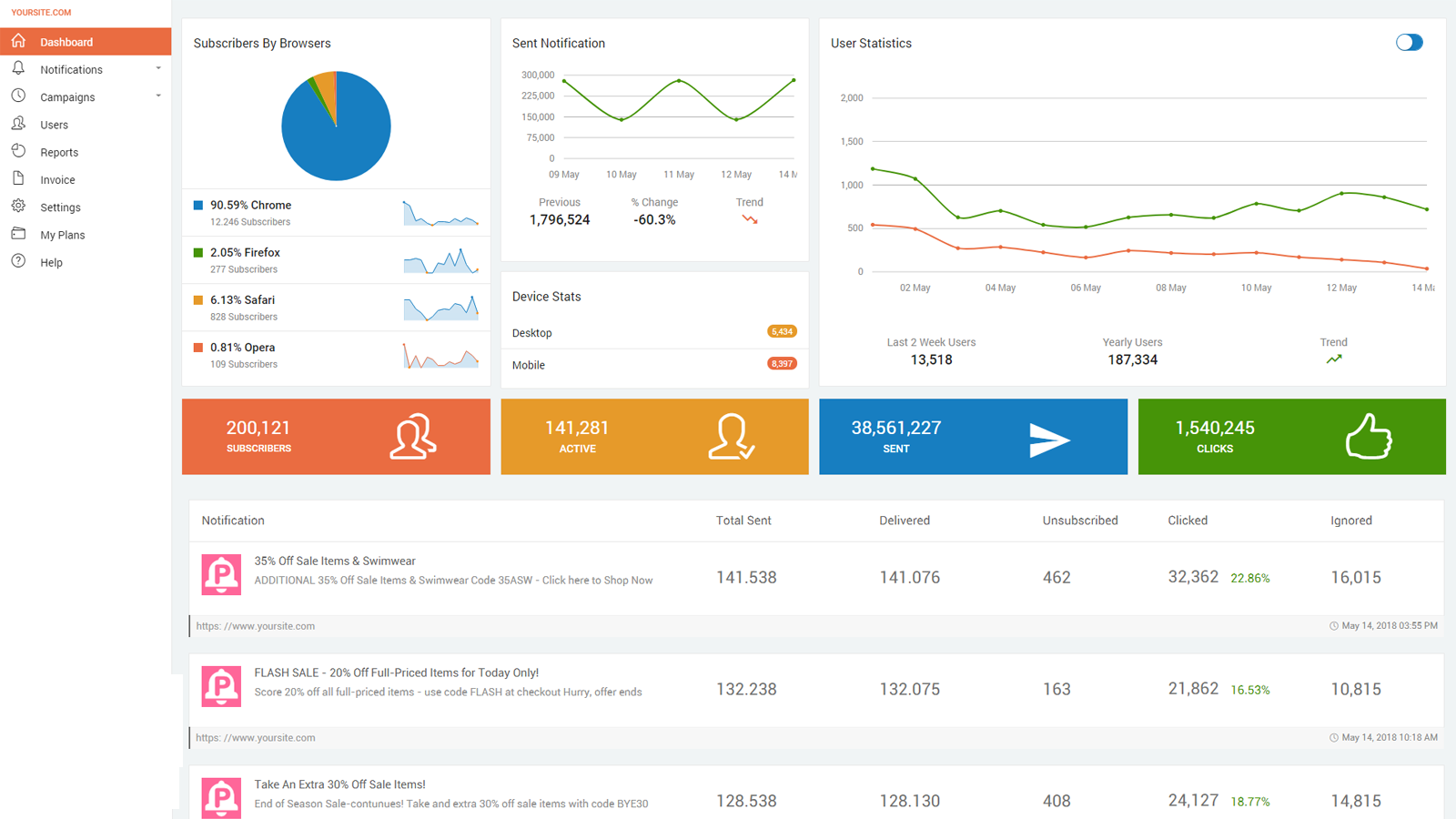The height and width of the screenshot is (819, 1456).
Task: Click the Notifications bell icon
Action: coord(18,68)
